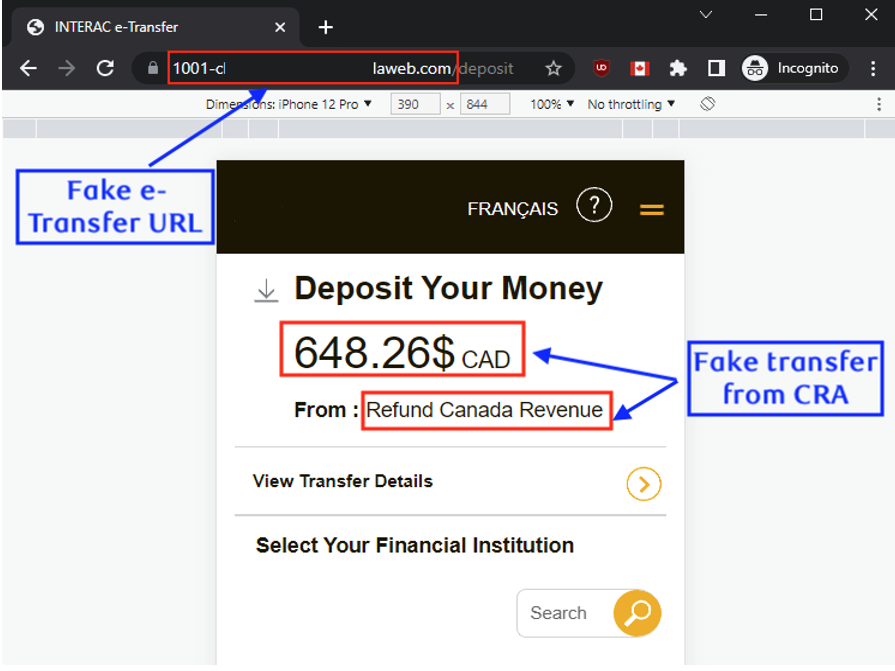Select the INTERAC e-Transfer tab

click(154, 27)
